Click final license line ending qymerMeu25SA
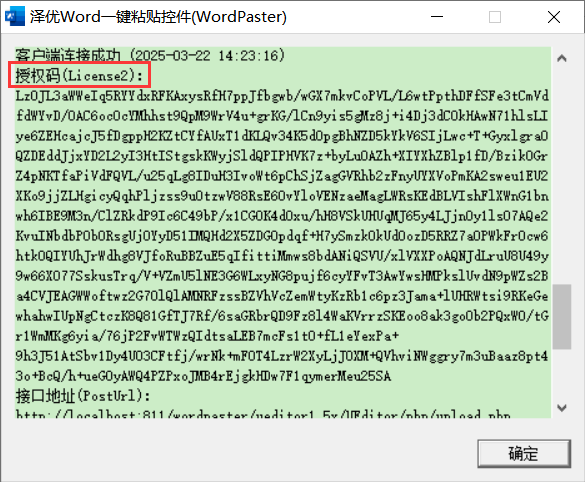This screenshot has width=585, height=482. [203, 376]
